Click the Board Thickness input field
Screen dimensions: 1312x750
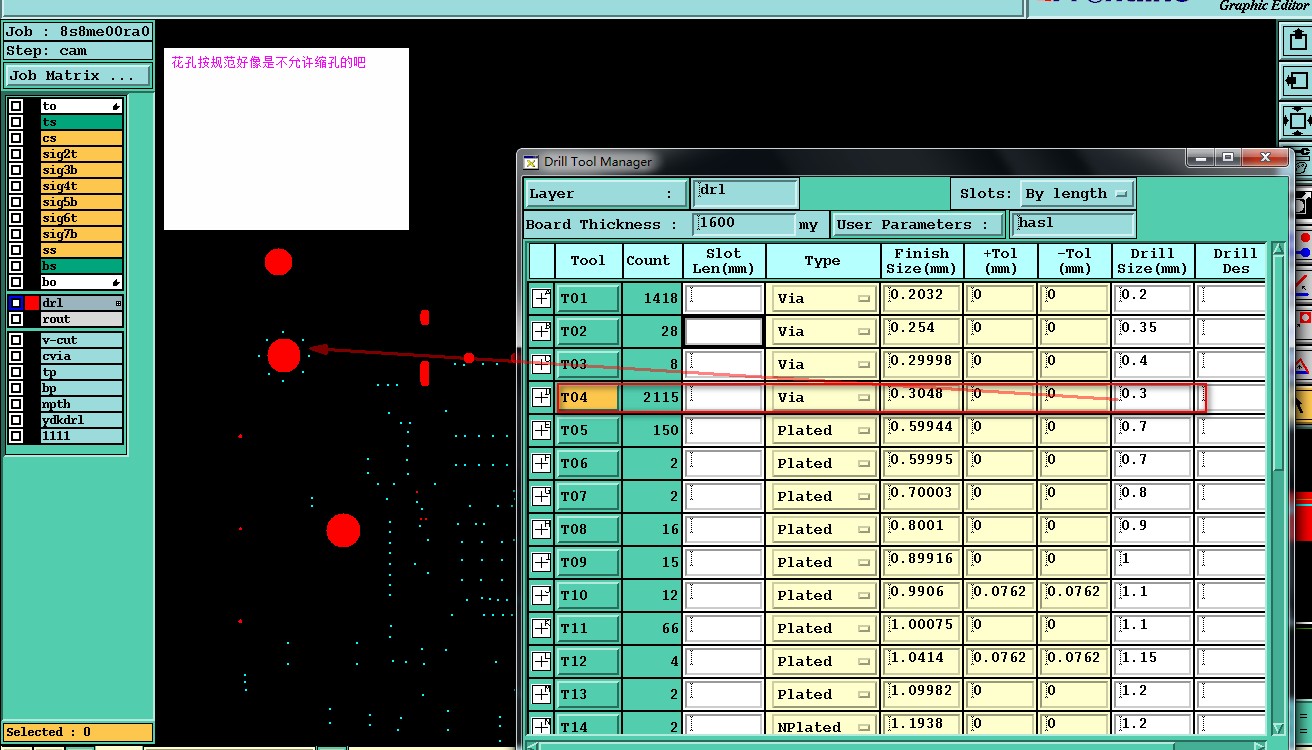click(x=745, y=225)
